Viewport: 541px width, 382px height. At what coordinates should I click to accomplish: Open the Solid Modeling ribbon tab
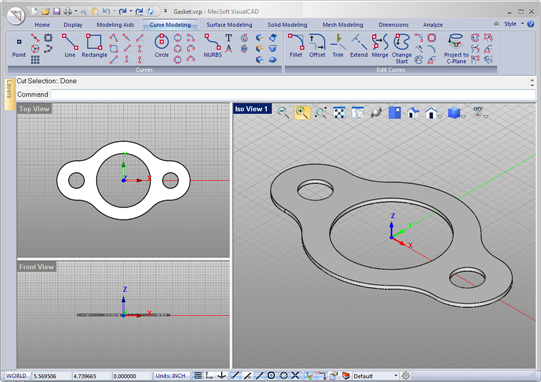click(287, 25)
